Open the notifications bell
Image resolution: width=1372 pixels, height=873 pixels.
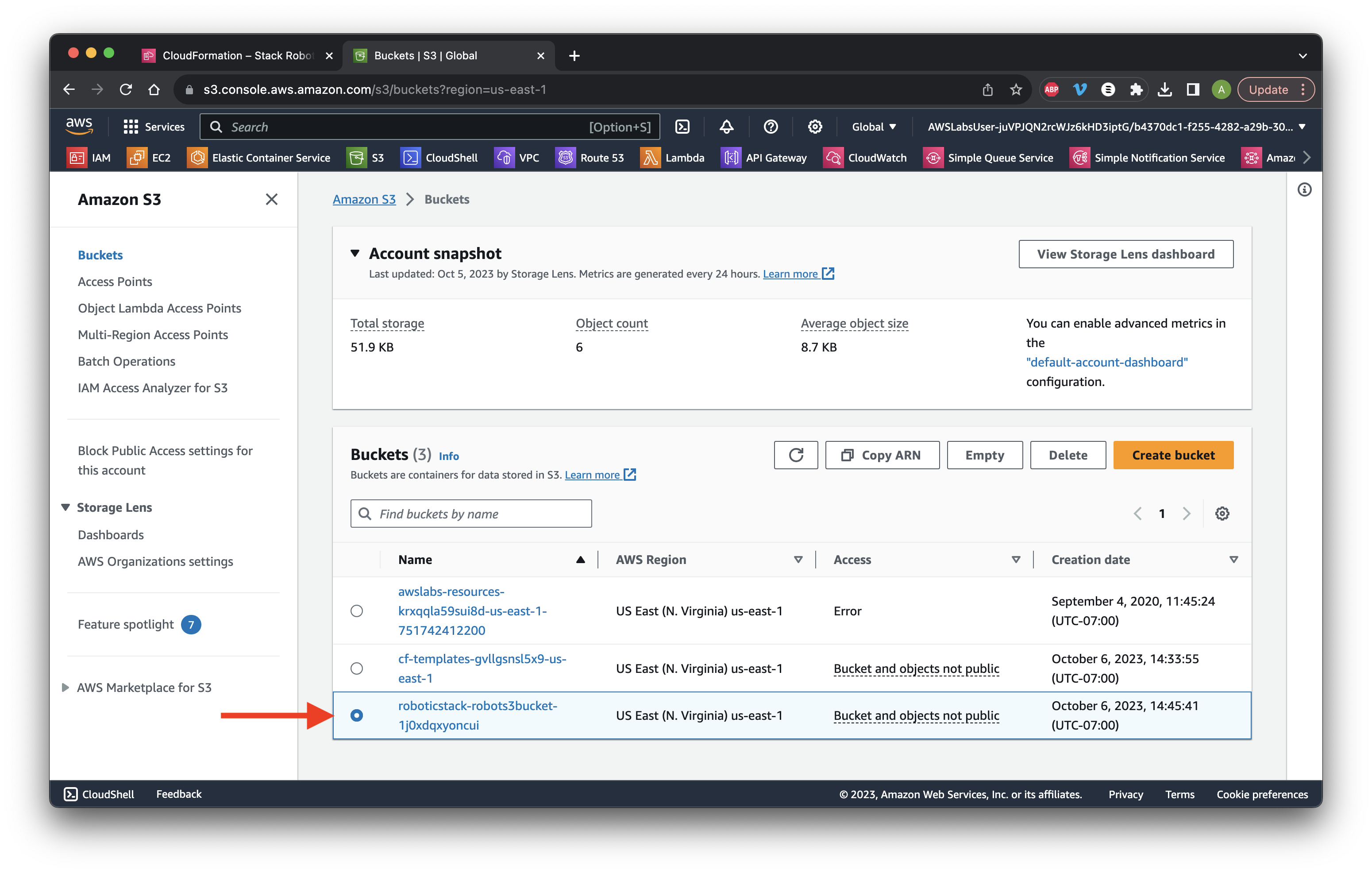pos(726,127)
